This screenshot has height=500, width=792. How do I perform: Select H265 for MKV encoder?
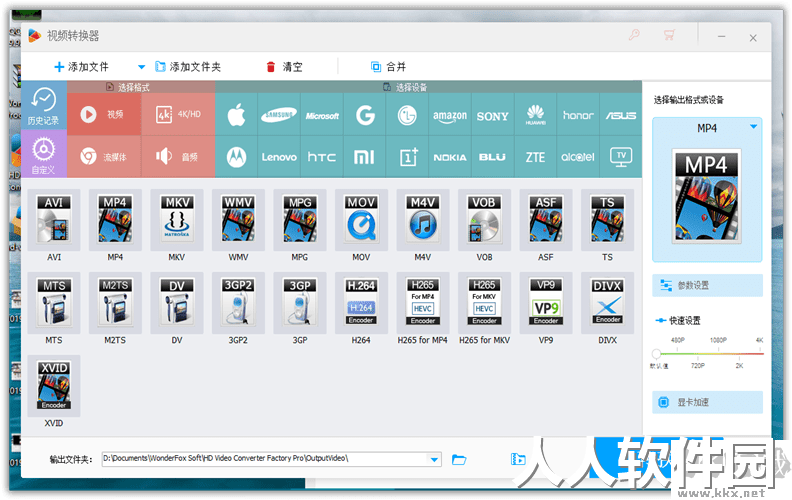pos(484,303)
